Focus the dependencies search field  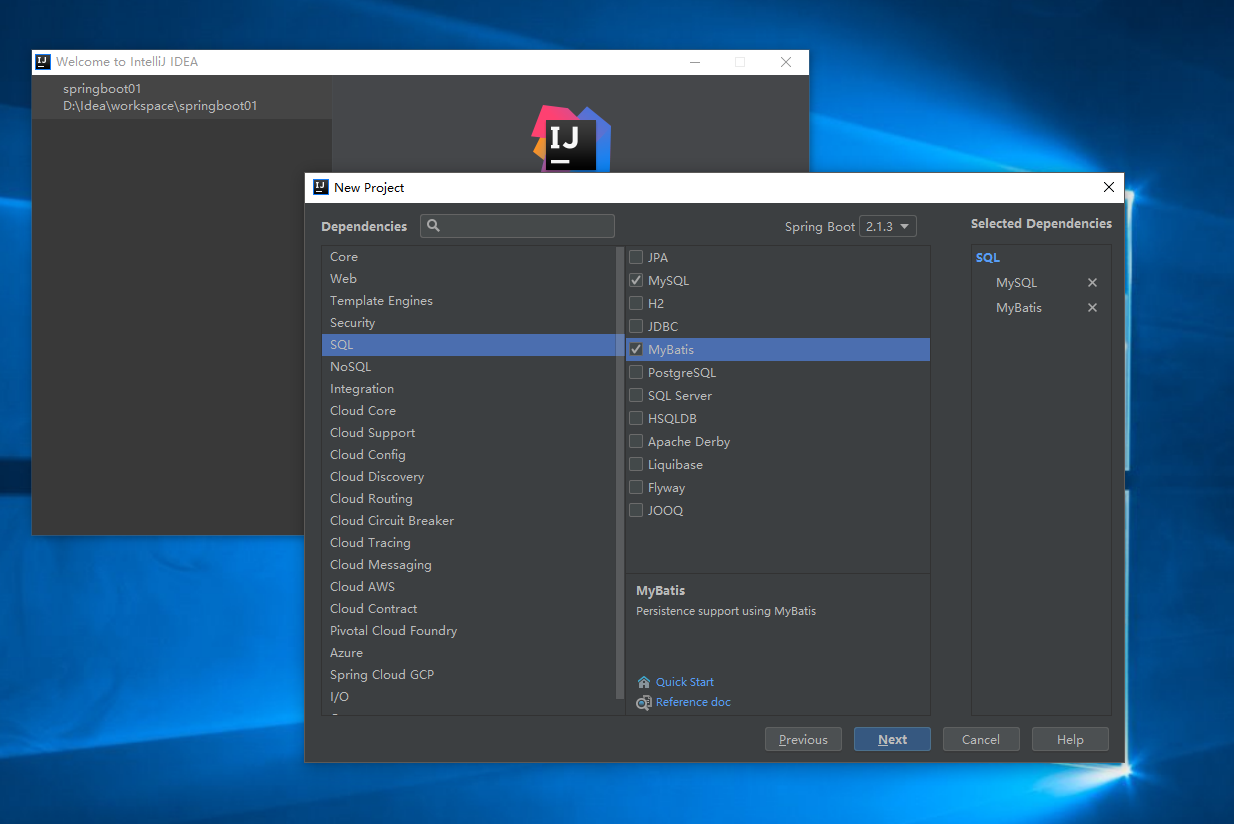(517, 226)
